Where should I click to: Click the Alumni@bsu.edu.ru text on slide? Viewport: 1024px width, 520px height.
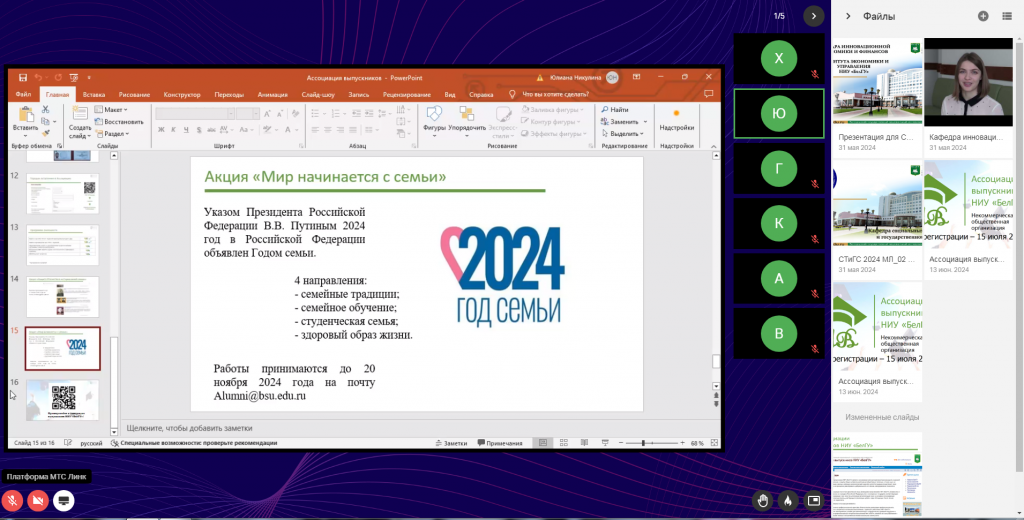259,396
